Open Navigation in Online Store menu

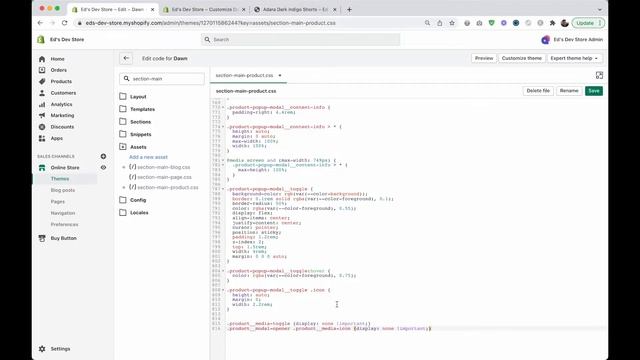point(62,213)
